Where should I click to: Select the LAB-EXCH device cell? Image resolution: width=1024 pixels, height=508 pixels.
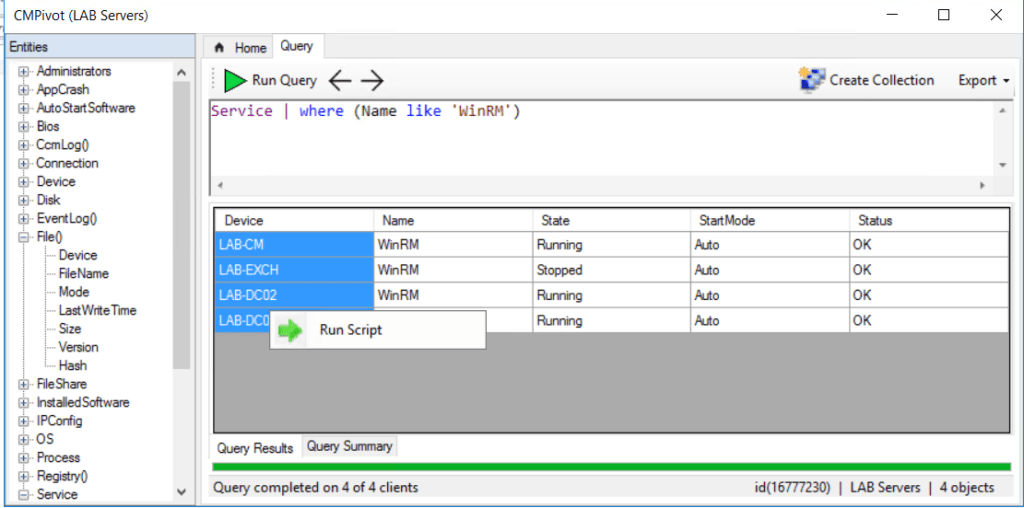pyautogui.click(x=292, y=270)
